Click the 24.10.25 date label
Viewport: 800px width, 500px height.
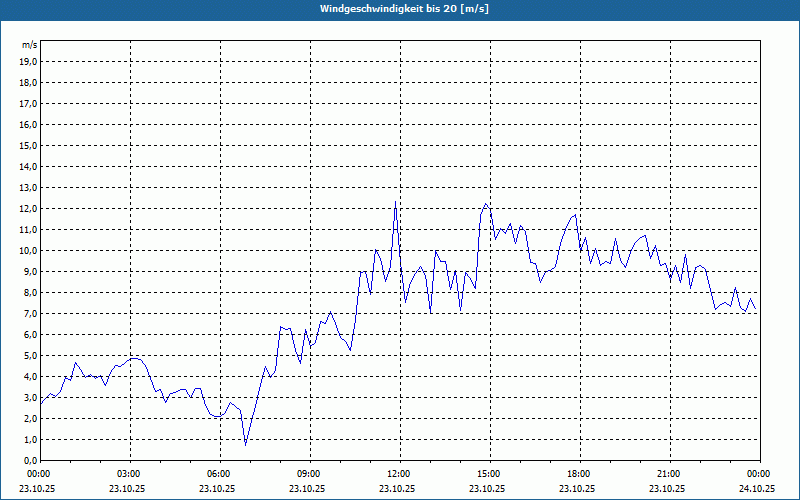coord(758,489)
